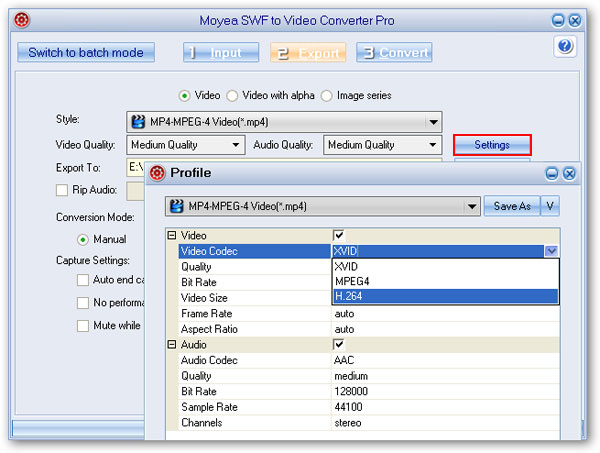600x453 pixels.
Task: Click the Sample Rate value 44100
Action: tap(348, 407)
